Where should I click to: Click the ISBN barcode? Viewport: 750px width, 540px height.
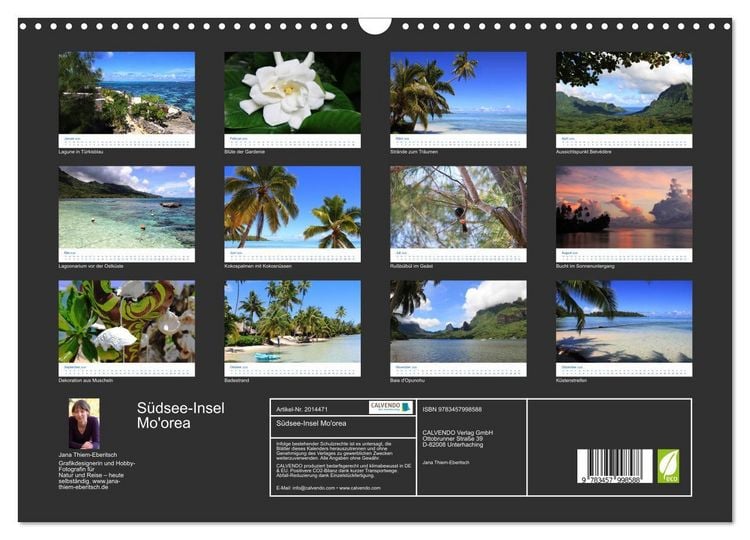click(x=615, y=466)
